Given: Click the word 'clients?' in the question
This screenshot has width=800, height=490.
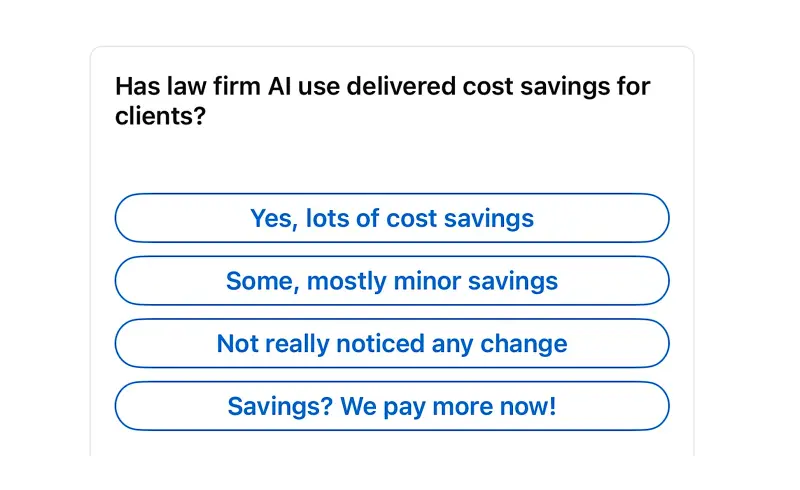Looking at the screenshot, I should coord(160,116).
